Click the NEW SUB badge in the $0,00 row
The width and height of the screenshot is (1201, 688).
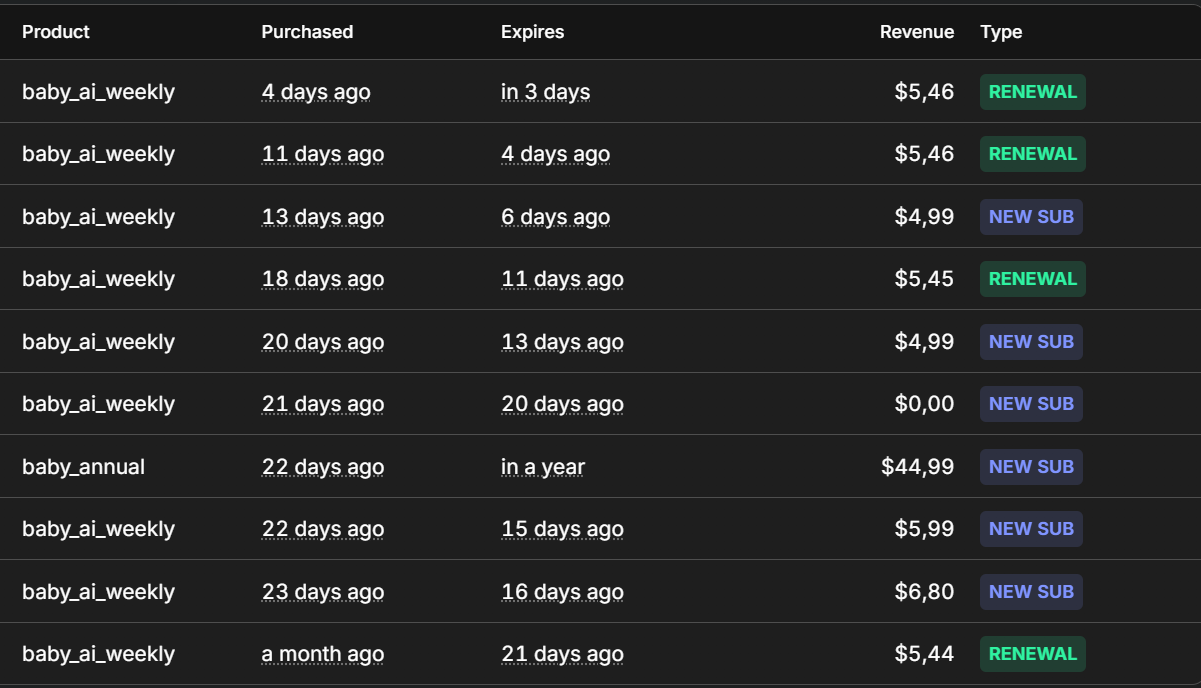point(1031,404)
